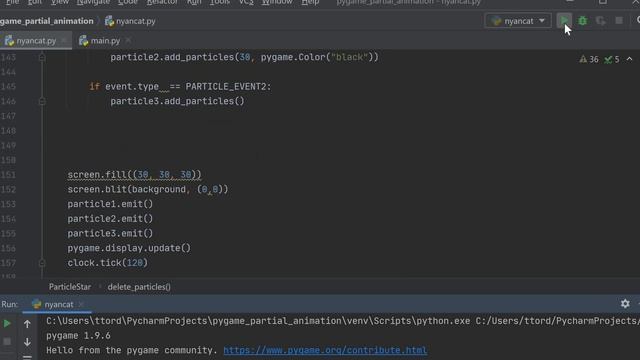Open the Window menu

click(277, 2)
